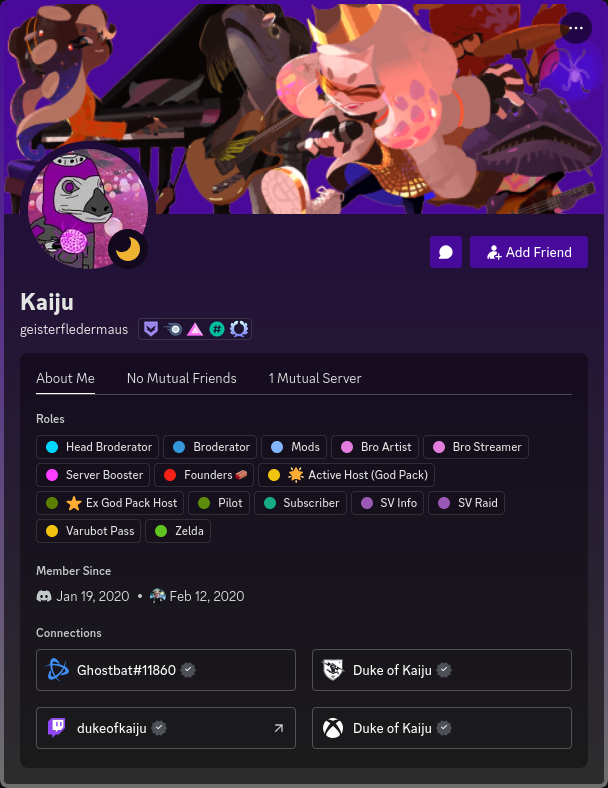Open the external link arrow for dukeofkaiju

point(278,728)
